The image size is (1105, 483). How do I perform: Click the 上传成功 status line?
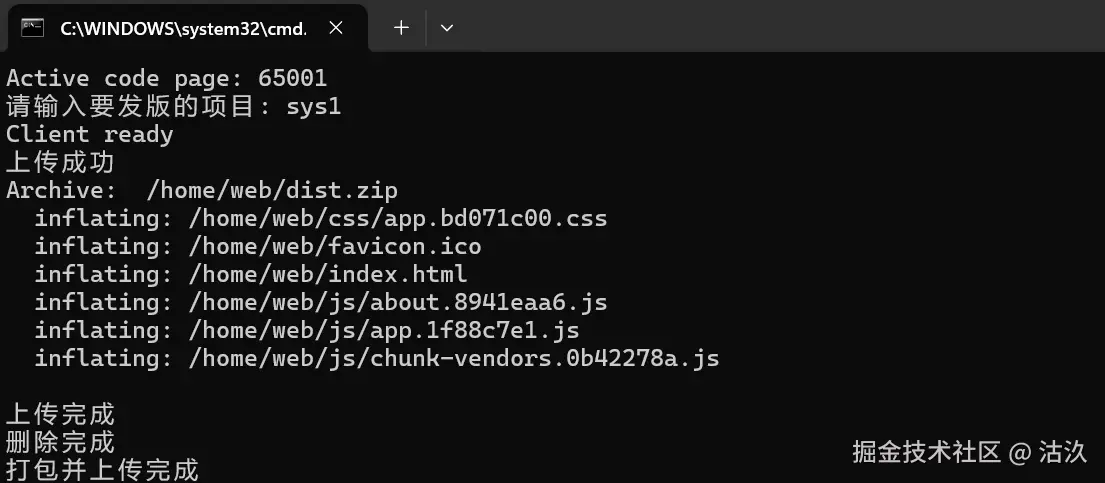click(x=60, y=163)
